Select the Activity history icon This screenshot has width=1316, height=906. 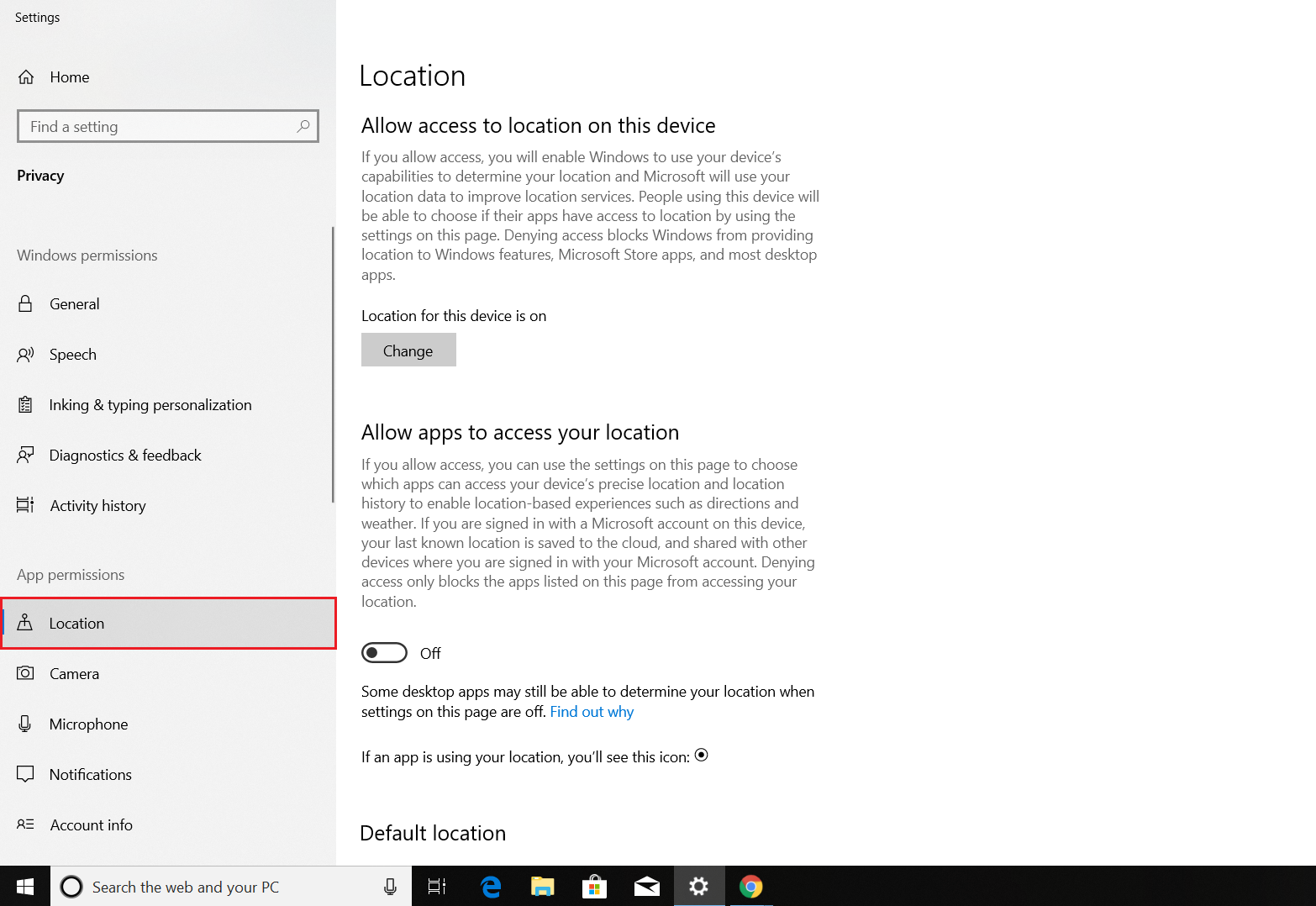pyautogui.click(x=25, y=505)
